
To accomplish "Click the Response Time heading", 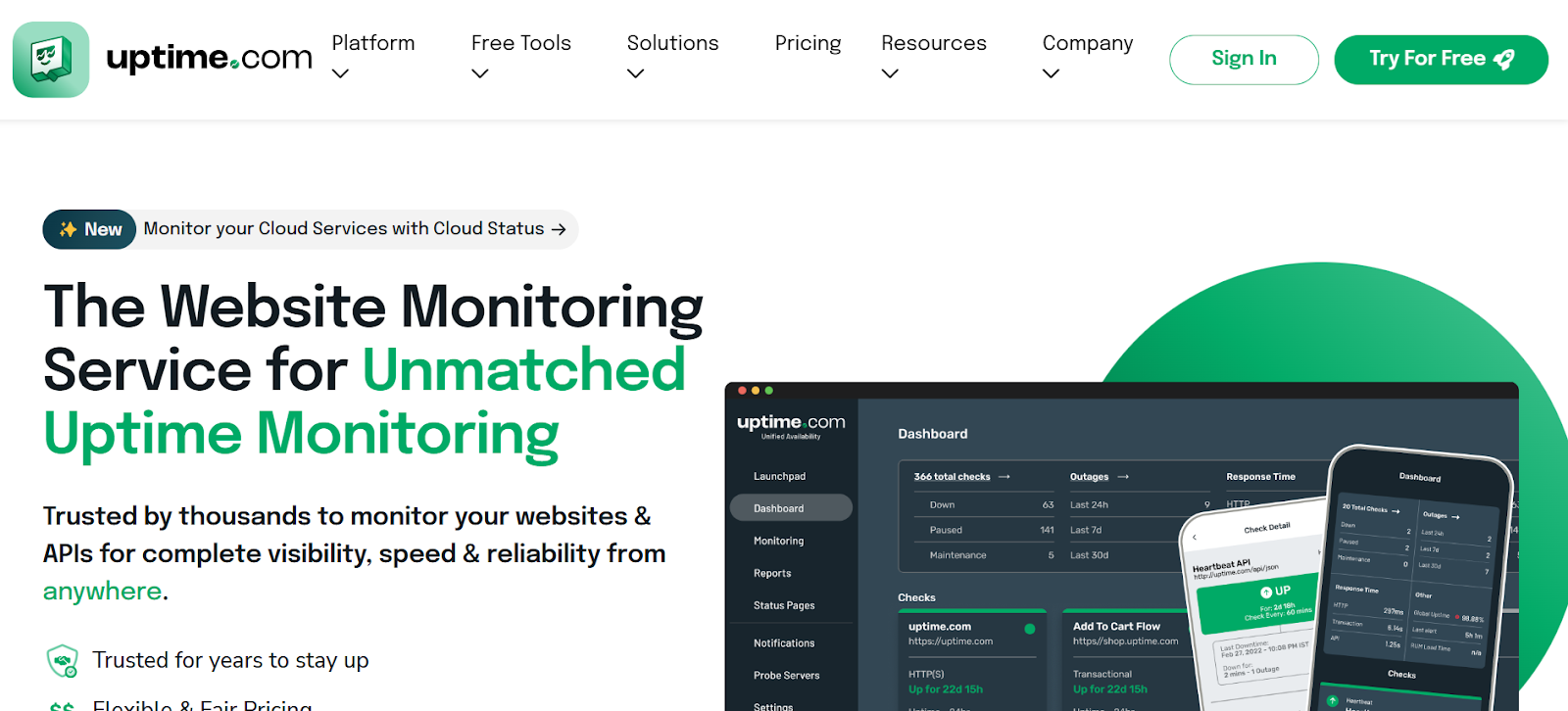I will click(1260, 477).
